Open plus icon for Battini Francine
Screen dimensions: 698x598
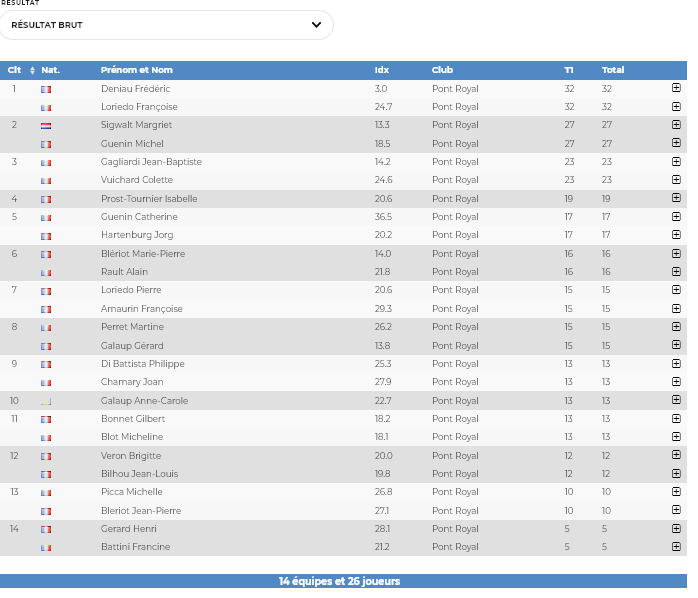(x=676, y=547)
